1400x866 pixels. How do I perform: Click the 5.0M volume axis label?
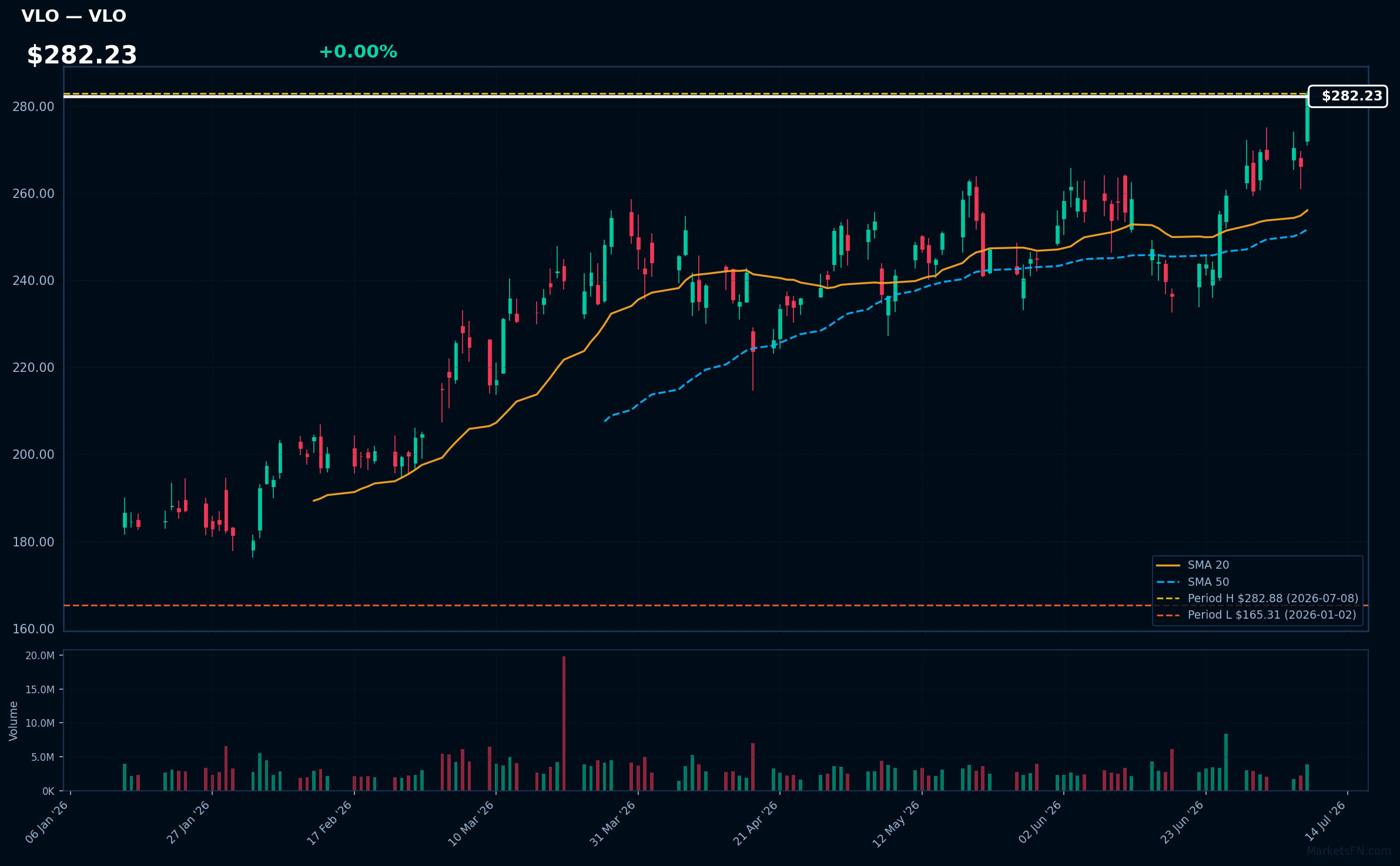point(43,757)
